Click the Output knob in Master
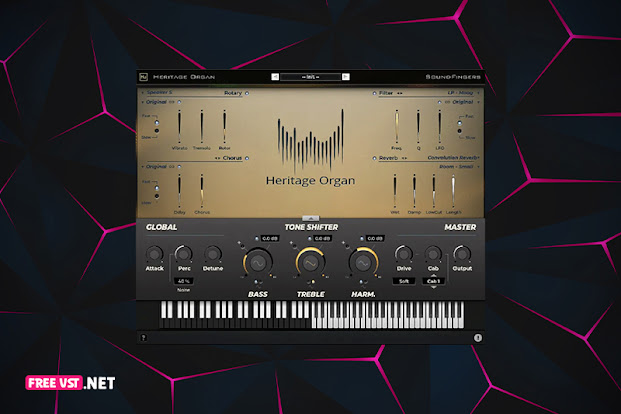The image size is (621, 414). coord(462,254)
